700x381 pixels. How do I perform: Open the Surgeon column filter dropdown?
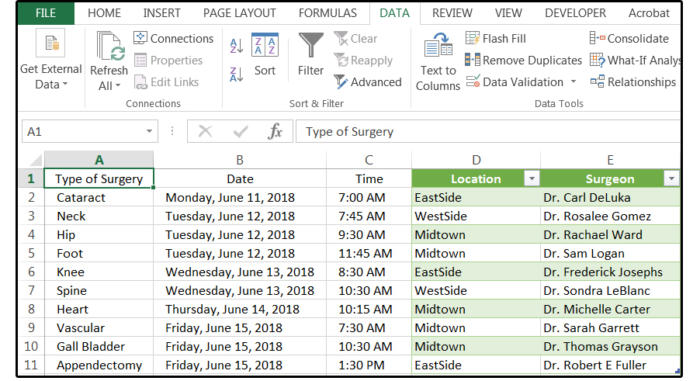(x=671, y=179)
